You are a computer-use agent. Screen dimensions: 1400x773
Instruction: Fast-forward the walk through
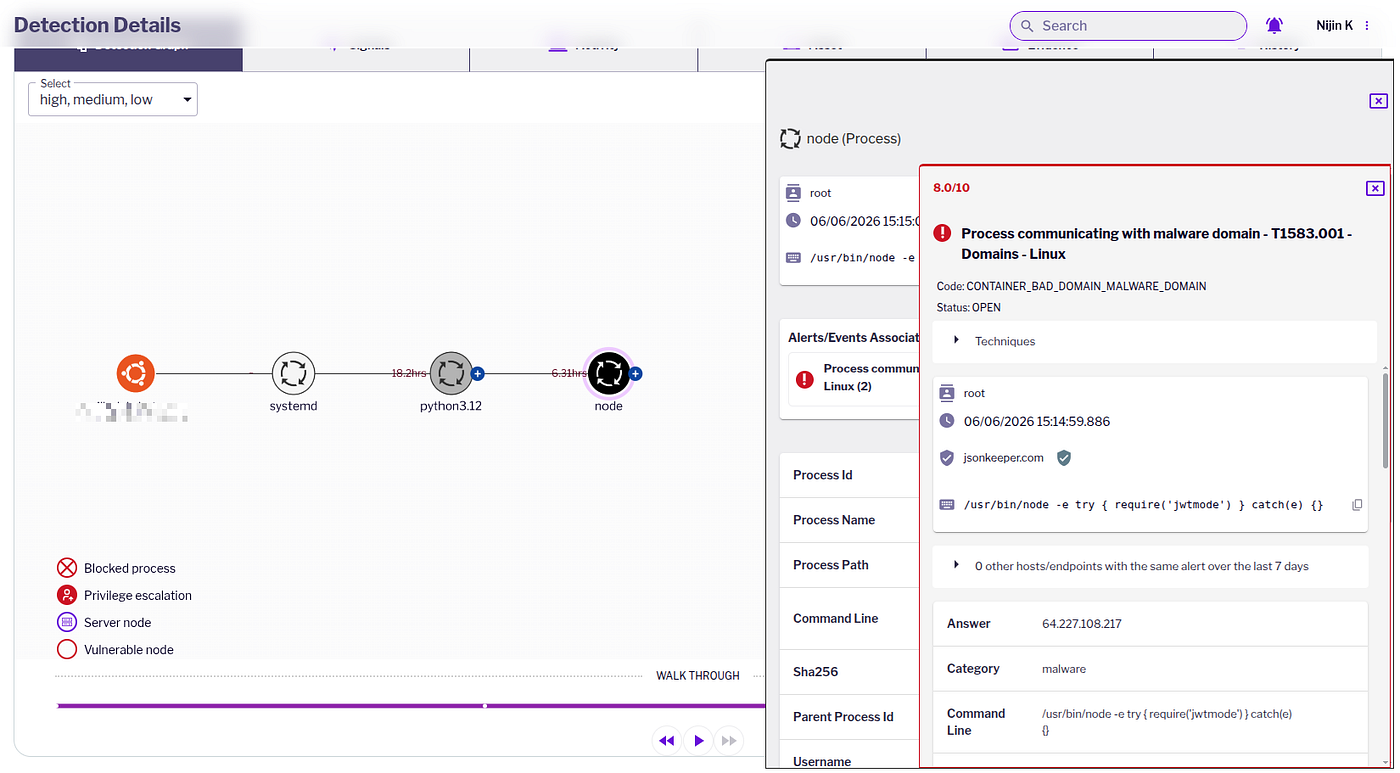coord(729,741)
